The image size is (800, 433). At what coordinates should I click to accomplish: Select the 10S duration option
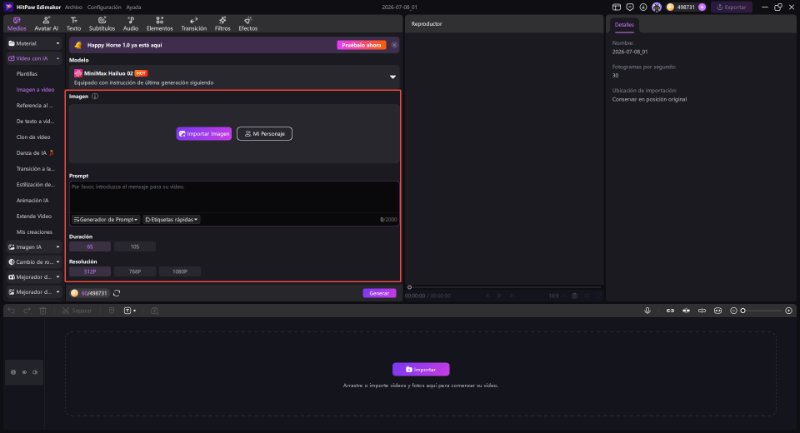pyautogui.click(x=135, y=247)
